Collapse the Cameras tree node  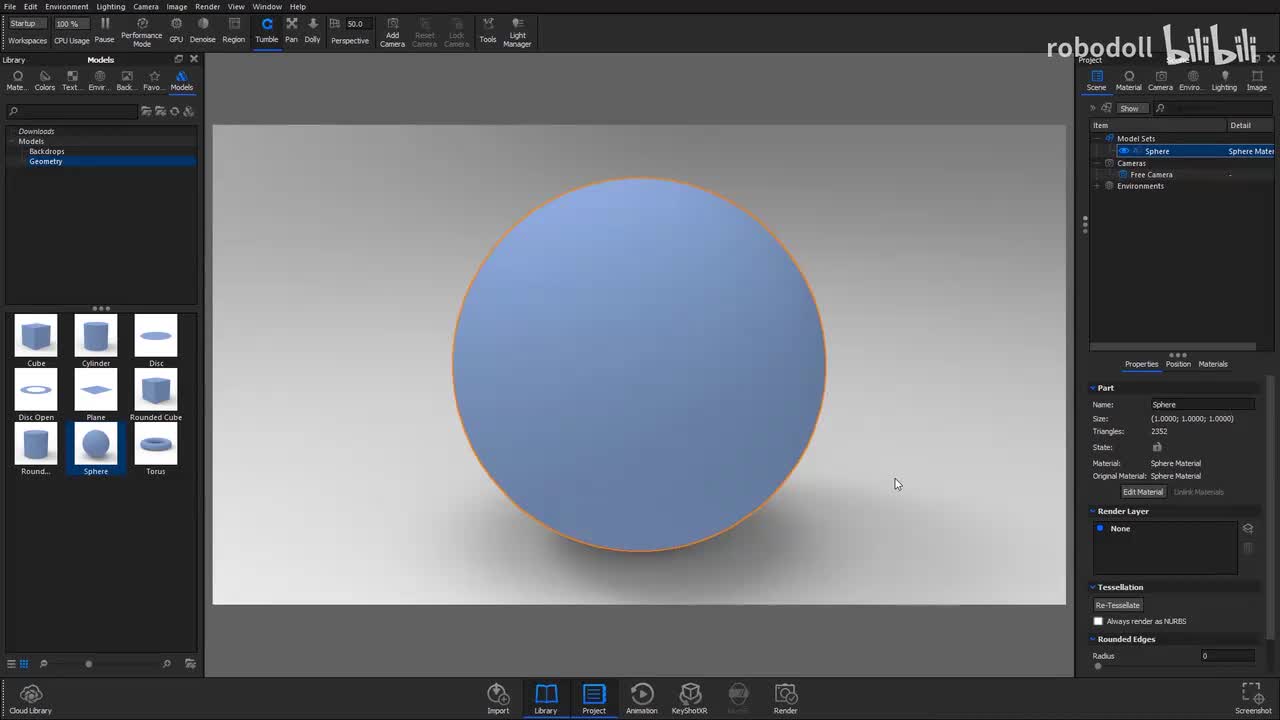coord(1098,163)
